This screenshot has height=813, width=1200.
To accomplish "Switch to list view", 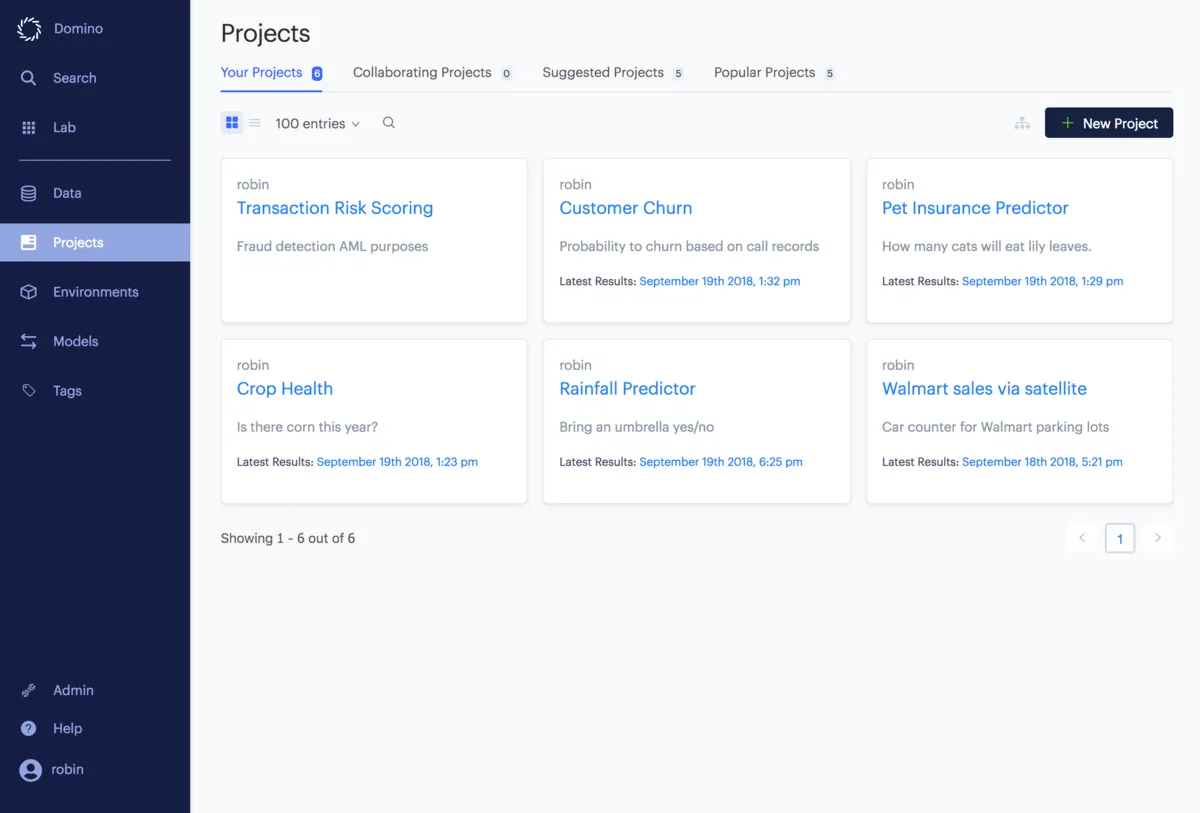I will click(x=255, y=123).
